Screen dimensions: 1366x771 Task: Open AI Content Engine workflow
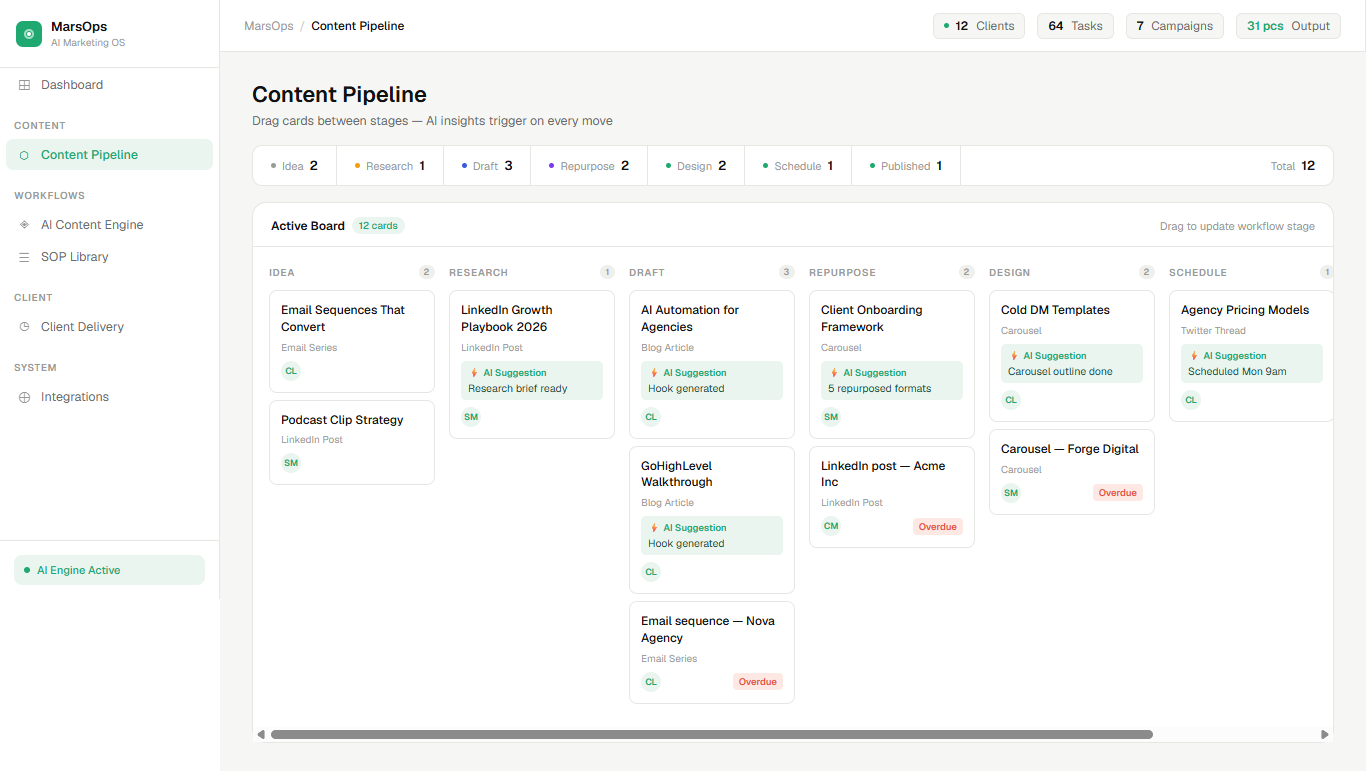point(109,225)
